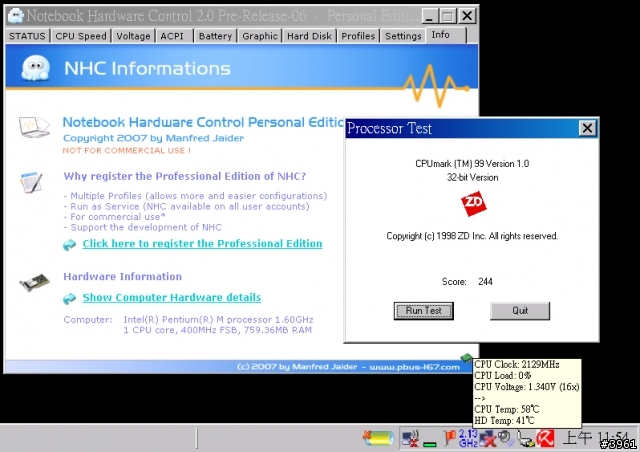
Task: Click the green bar tray icon
Action: (429, 444)
